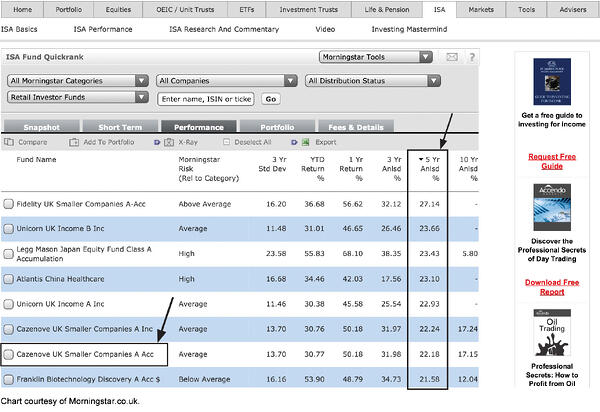Click the Accendo day trading thumbnail
The height and width of the screenshot is (412, 600).
(552, 207)
